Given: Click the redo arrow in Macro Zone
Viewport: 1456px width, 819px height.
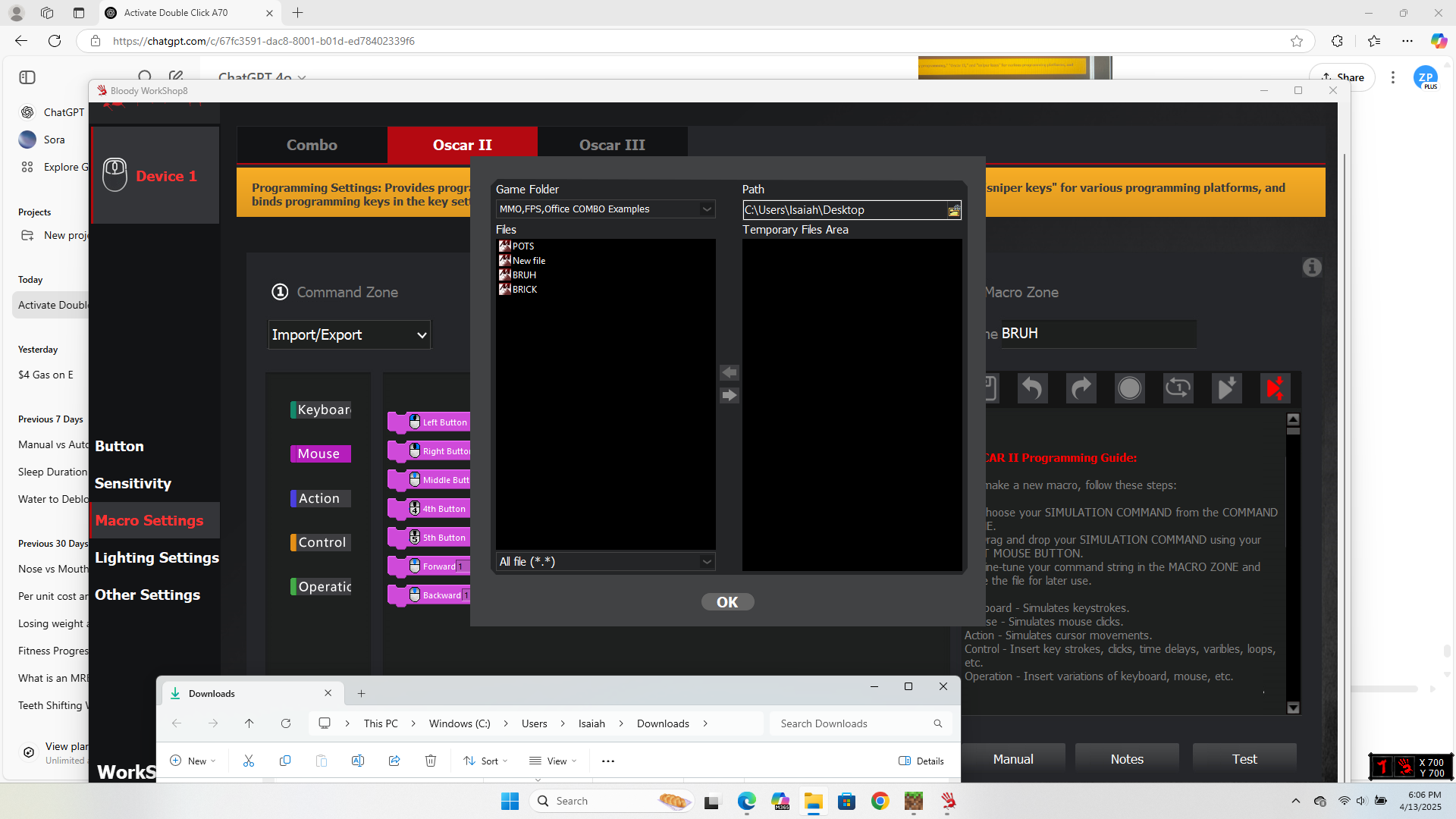Looking at the screenshot, I should click(x=1081, y=388).
